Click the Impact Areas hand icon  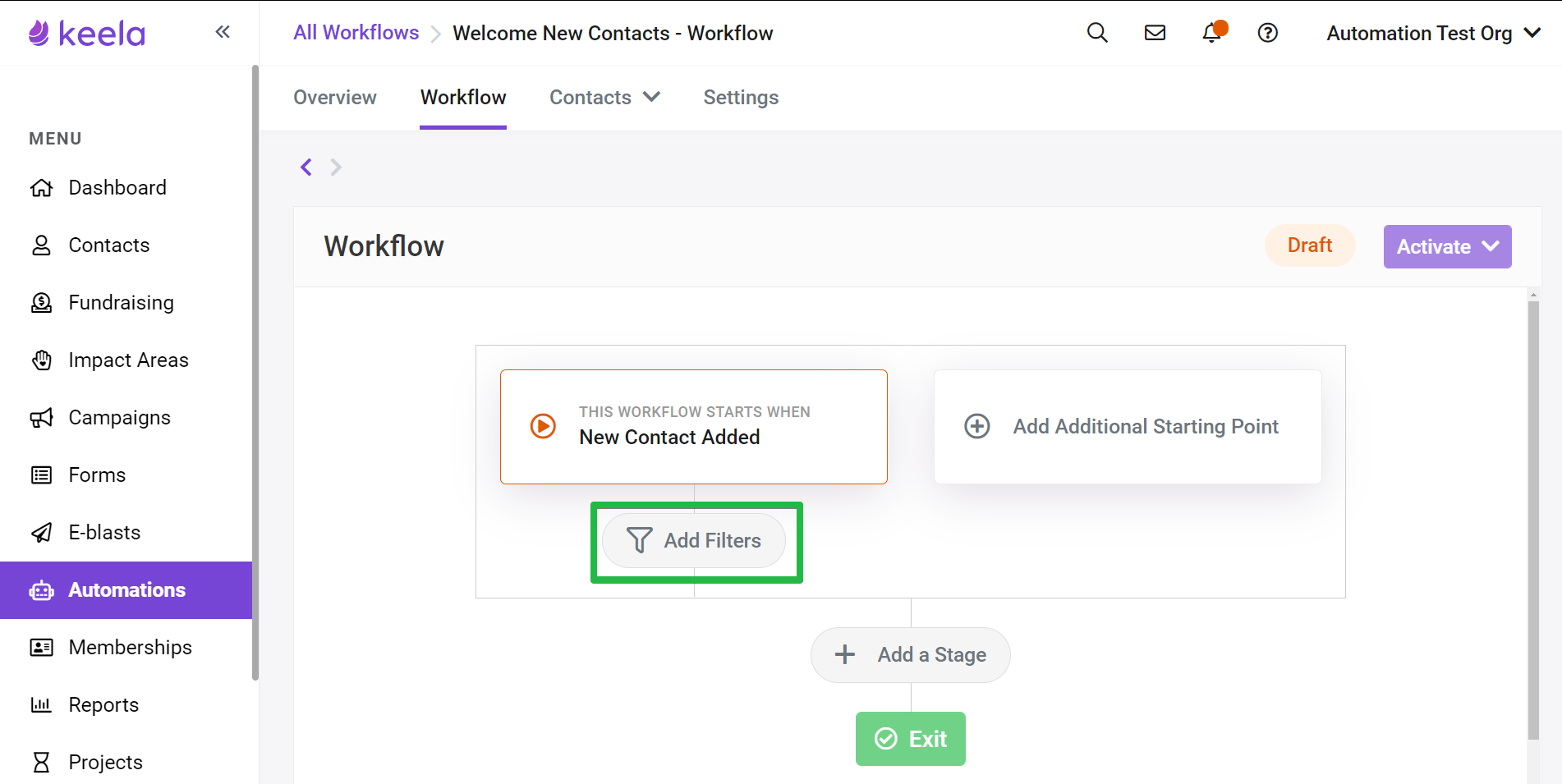[42, 360]
